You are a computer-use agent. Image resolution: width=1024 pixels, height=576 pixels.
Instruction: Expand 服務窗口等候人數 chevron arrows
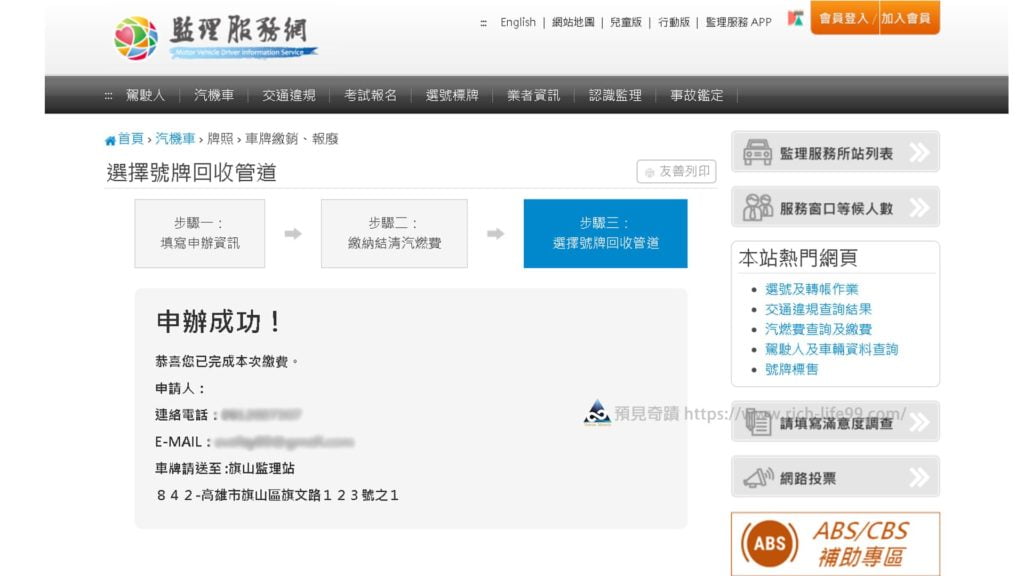pyautogui.click(x=920, y=208)
